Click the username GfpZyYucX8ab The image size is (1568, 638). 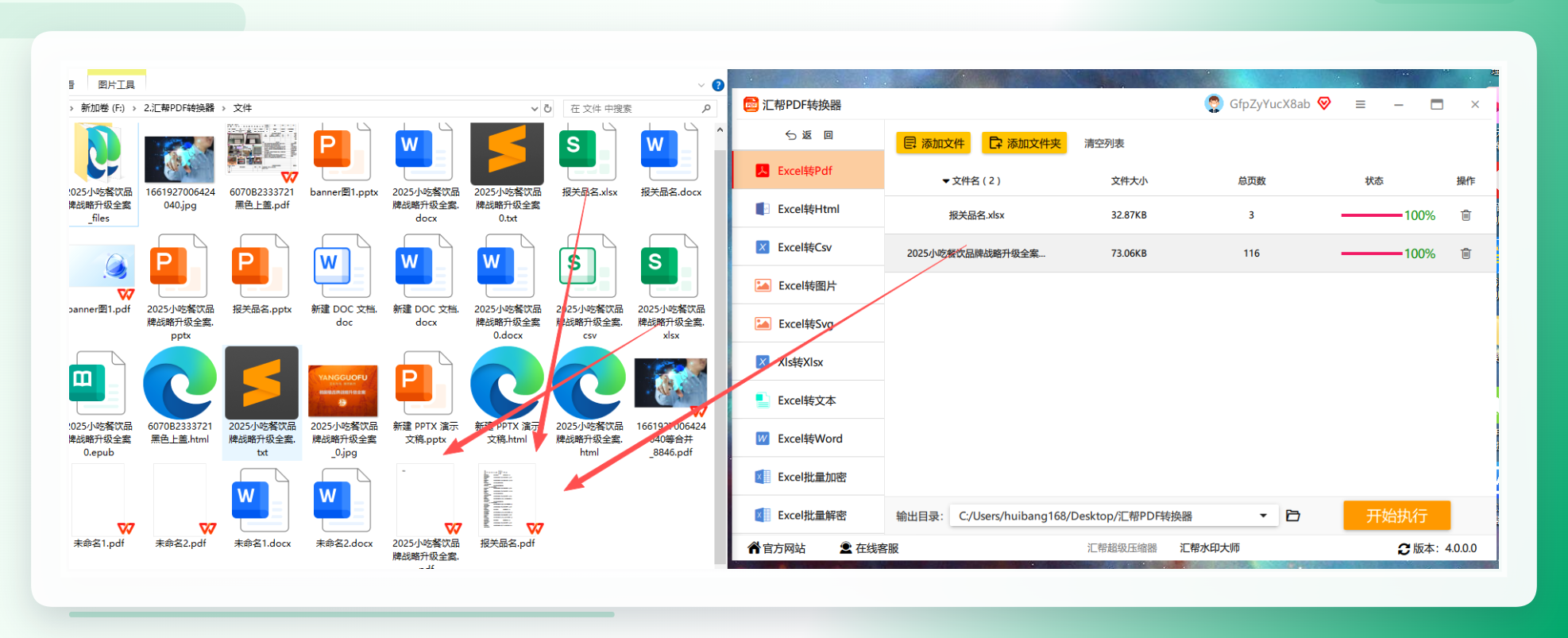[x=1269, y=104]
